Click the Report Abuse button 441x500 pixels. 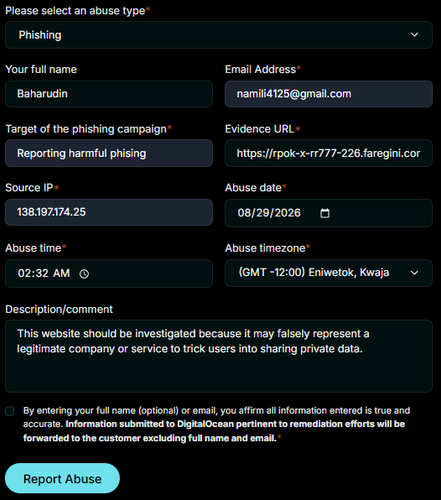[62, 478]
